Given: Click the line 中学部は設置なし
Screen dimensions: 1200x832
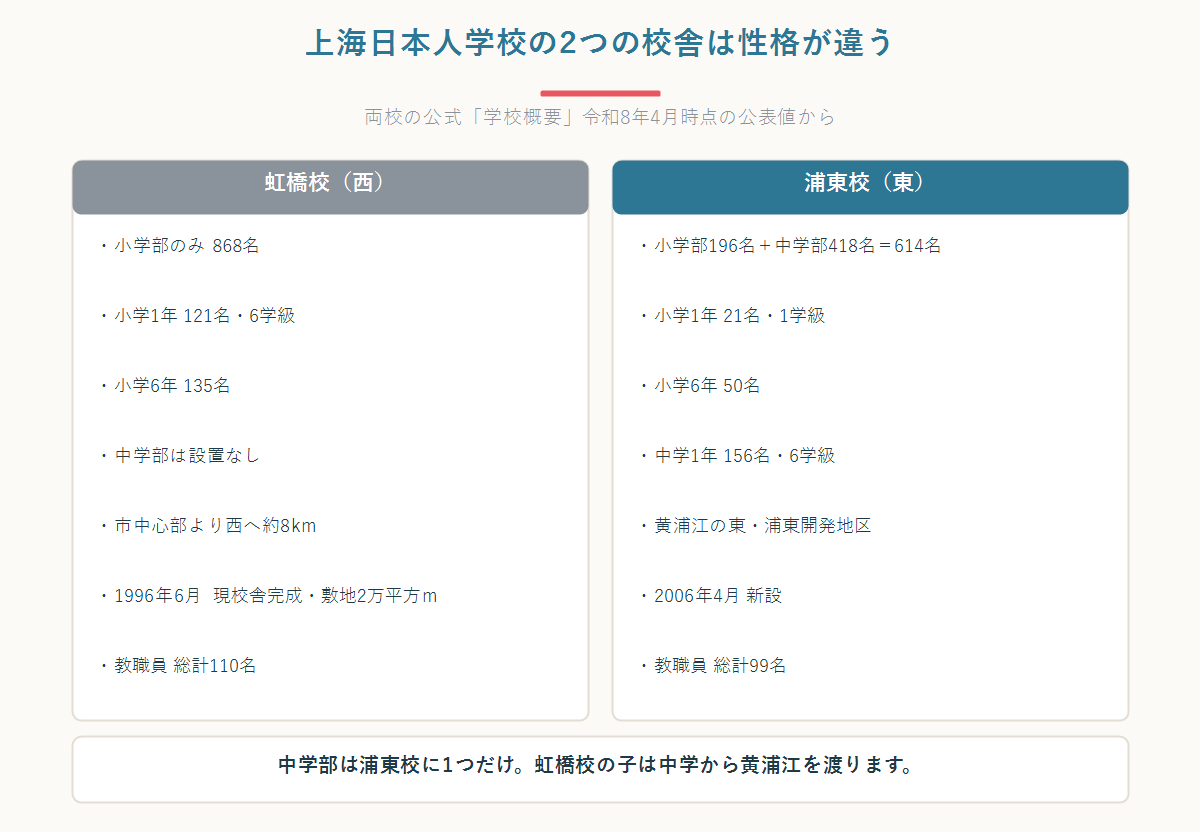Looking at the screenshot, I should pos(178,455).
